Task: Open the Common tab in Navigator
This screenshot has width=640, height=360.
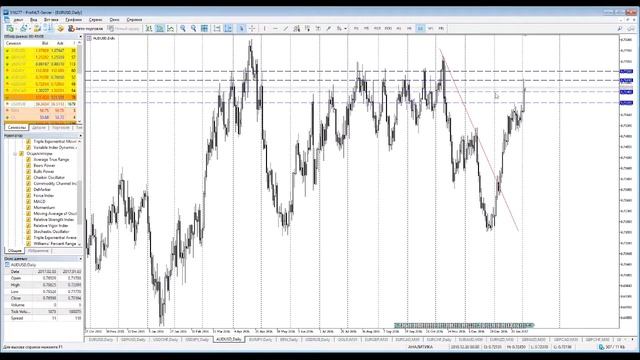Action: pos(14,251)
